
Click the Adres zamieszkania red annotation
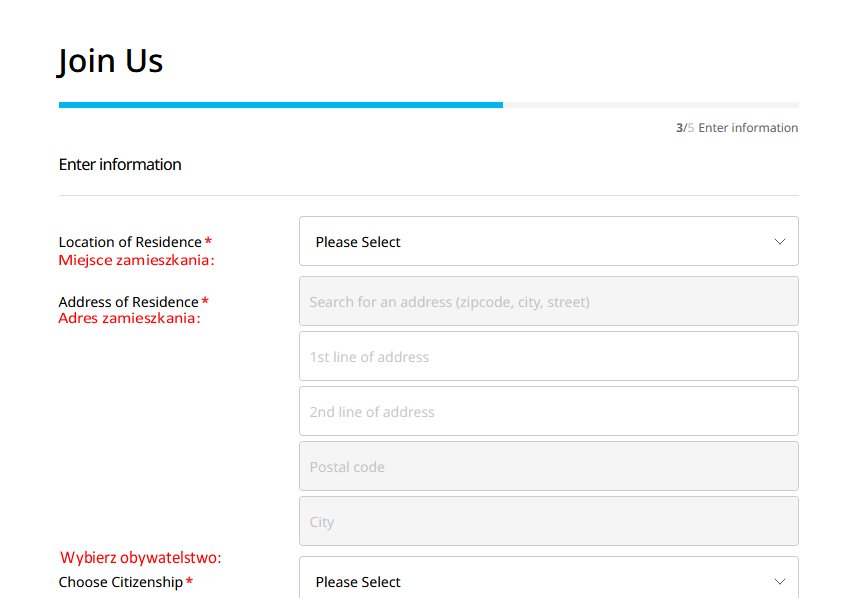129,318
